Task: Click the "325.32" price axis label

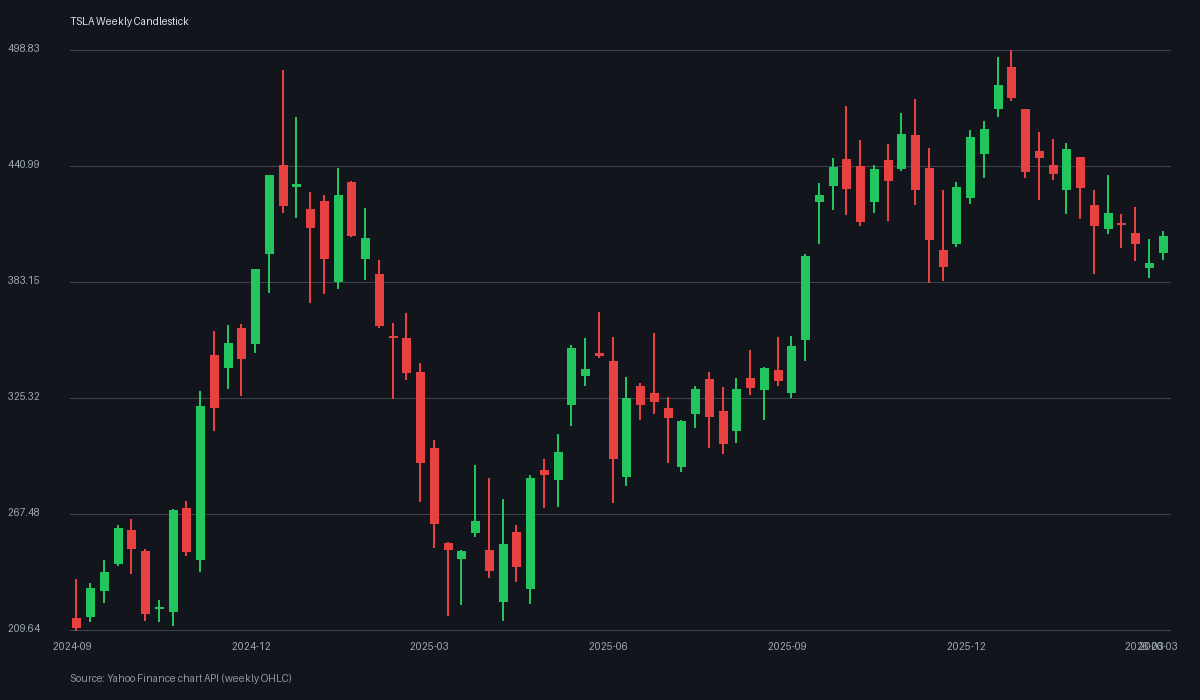Action: (x=22, y=396)
